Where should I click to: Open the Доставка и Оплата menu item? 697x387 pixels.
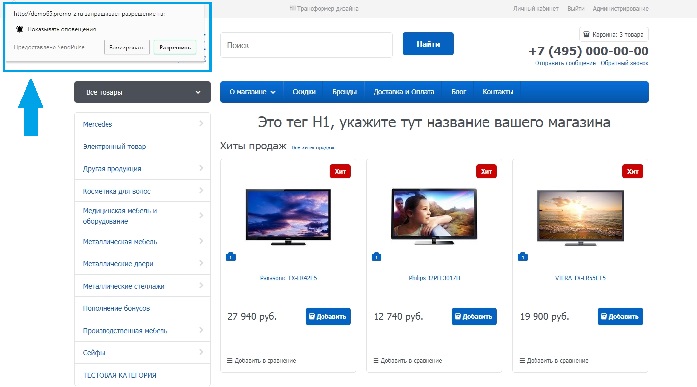[404, 92]
